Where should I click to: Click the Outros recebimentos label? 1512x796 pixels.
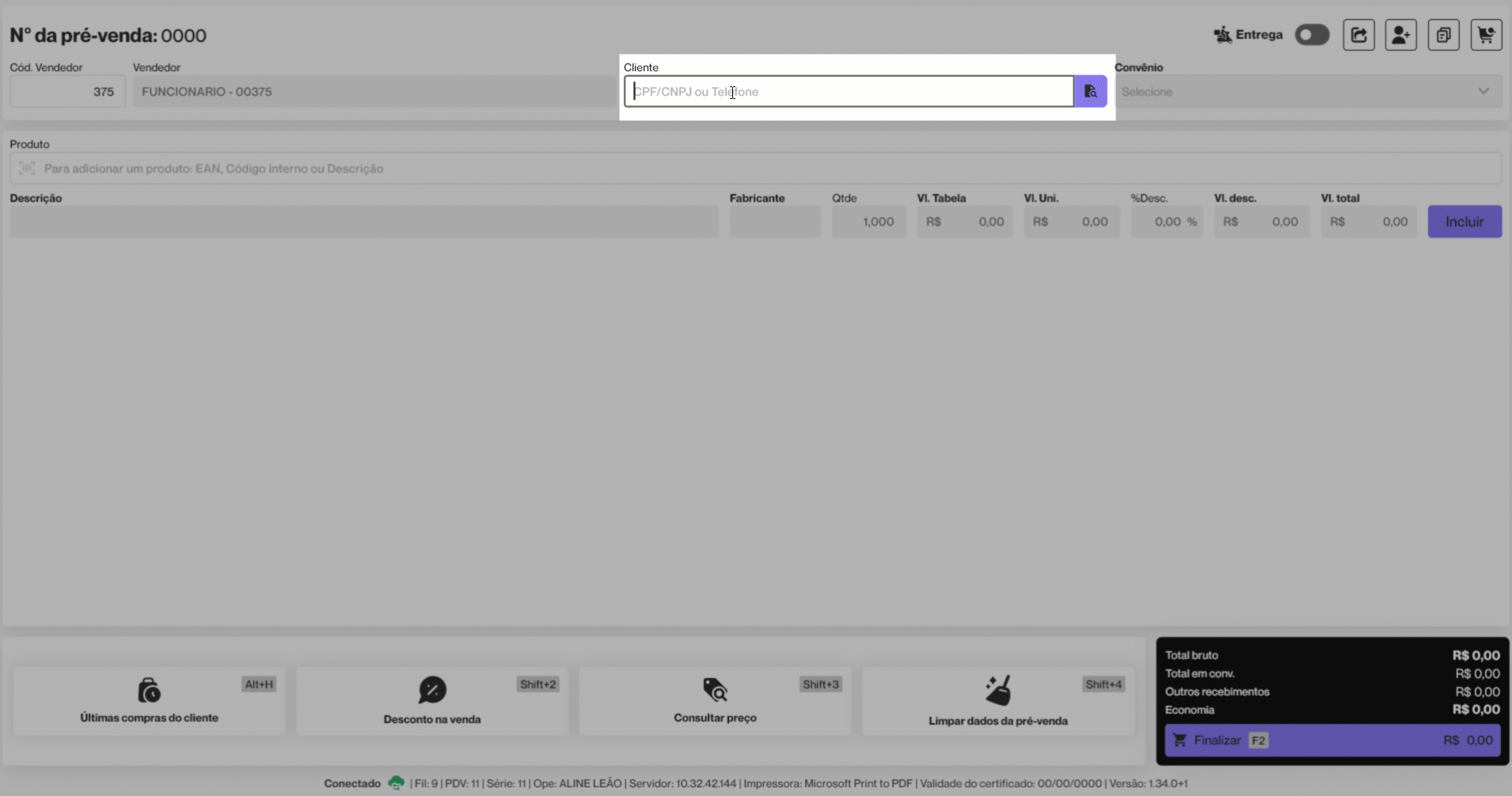pyautogui.click(x=1217, y=692)
